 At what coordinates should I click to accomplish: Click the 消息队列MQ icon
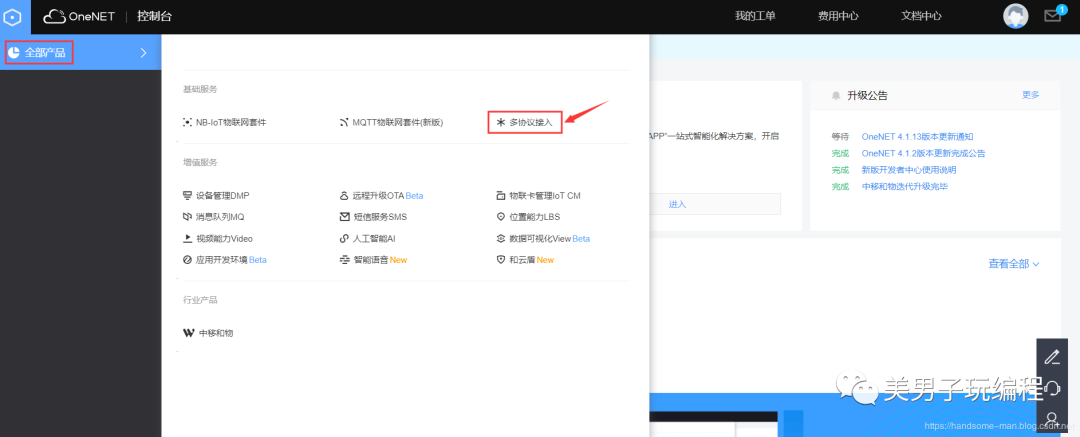point(187,216)
